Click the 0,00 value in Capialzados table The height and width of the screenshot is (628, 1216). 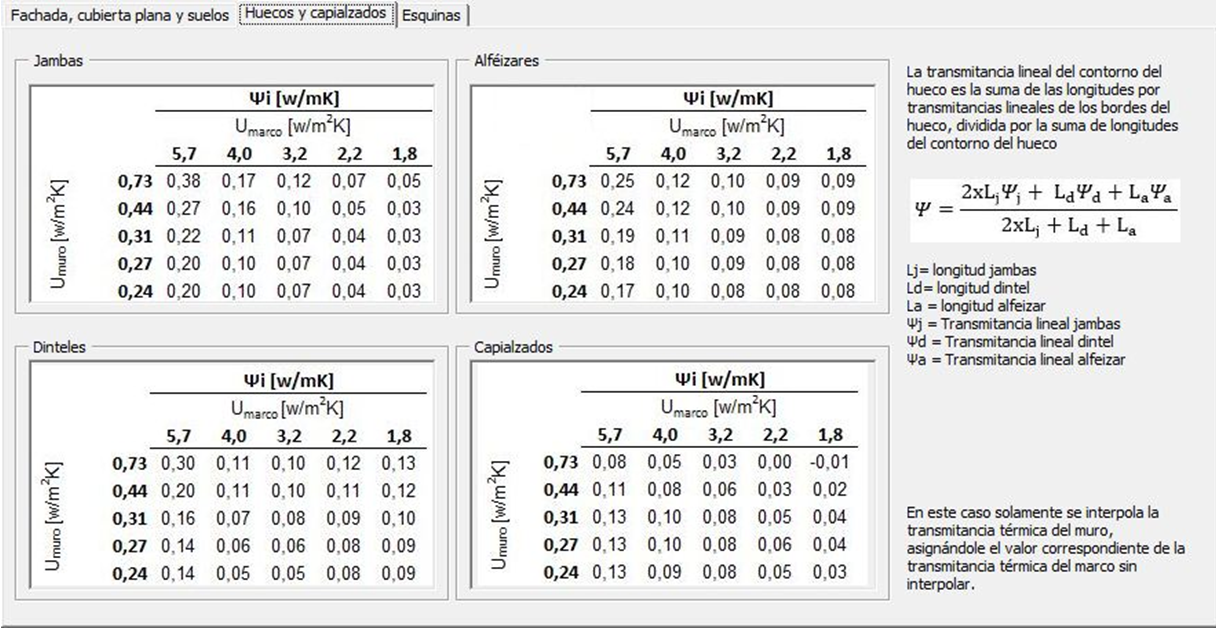[773, 463]
